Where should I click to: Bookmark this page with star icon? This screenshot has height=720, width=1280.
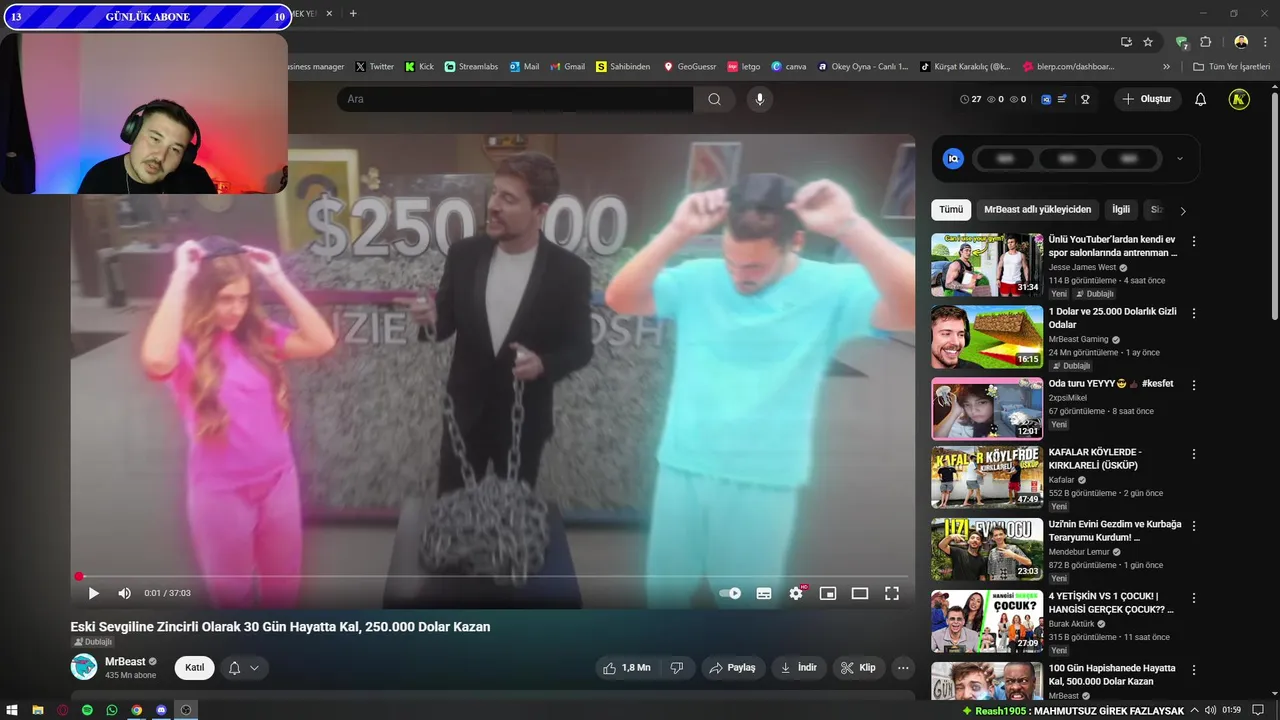pyautogui.click(x=1148, y=42)
